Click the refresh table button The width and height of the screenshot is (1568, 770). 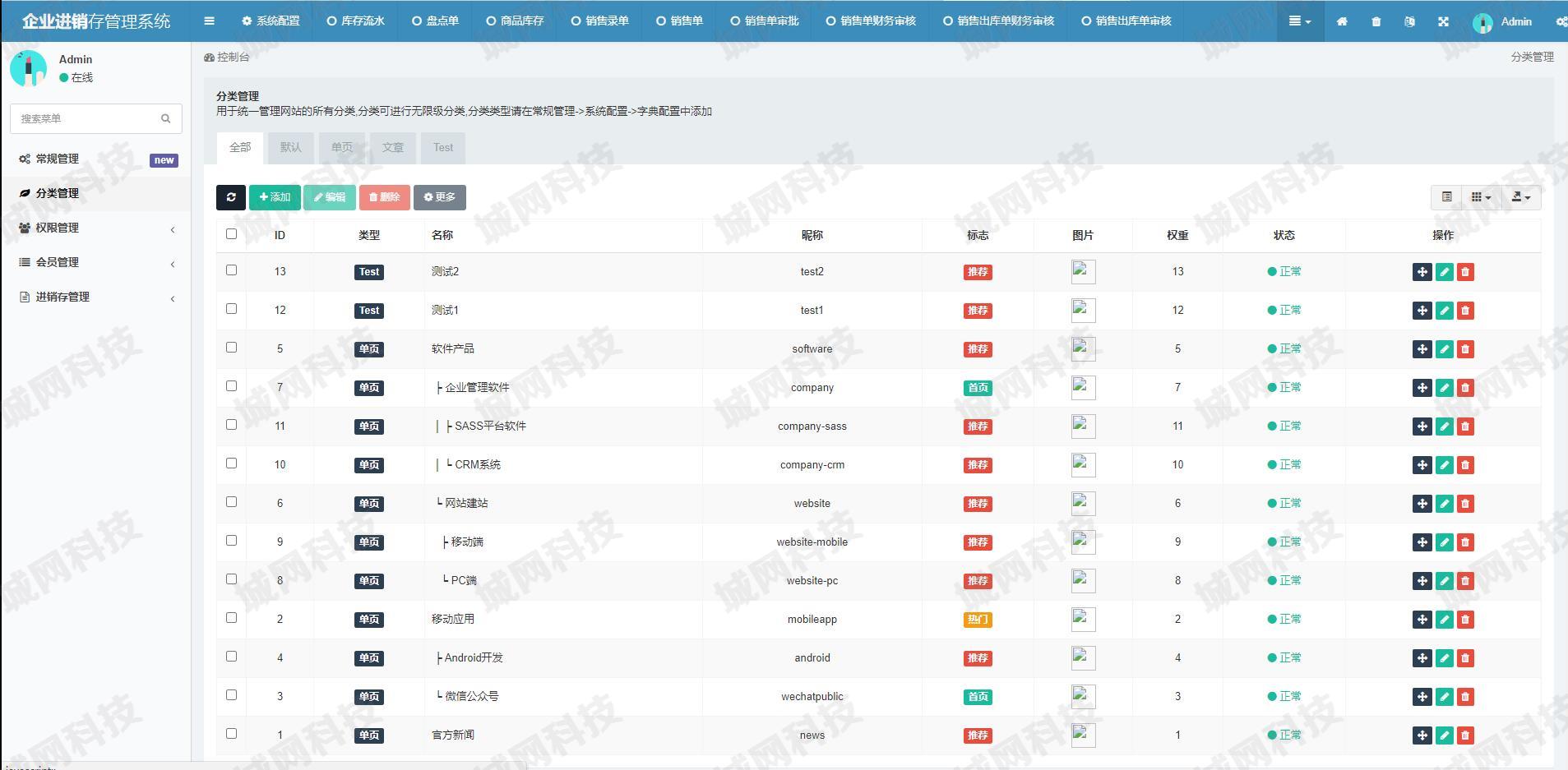tap(231, 197)
